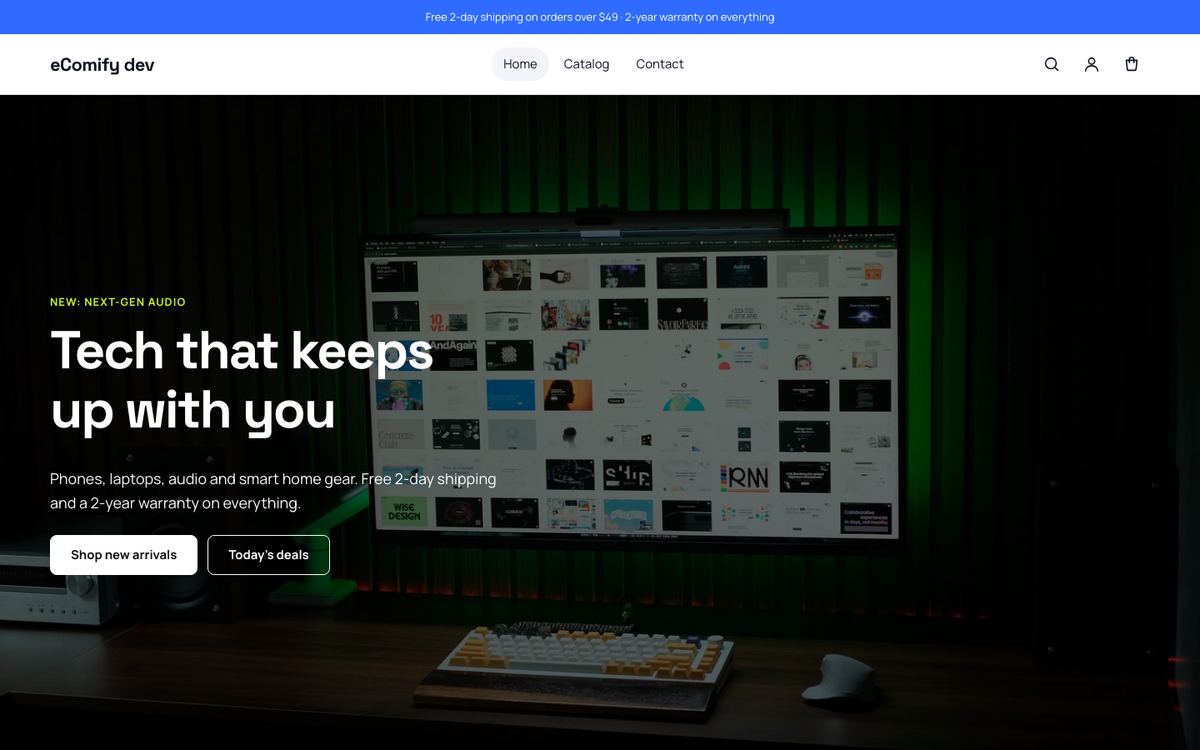This screenshot has height=750, width=1200.
Task: Open the account user icon
Action: (1091, 64)
